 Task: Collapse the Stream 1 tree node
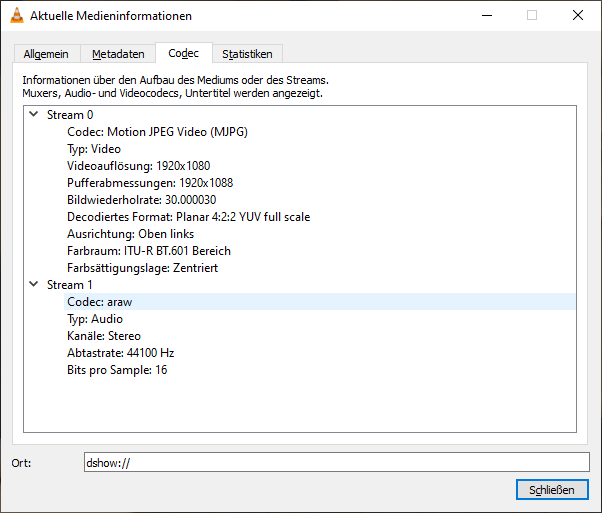34,284
